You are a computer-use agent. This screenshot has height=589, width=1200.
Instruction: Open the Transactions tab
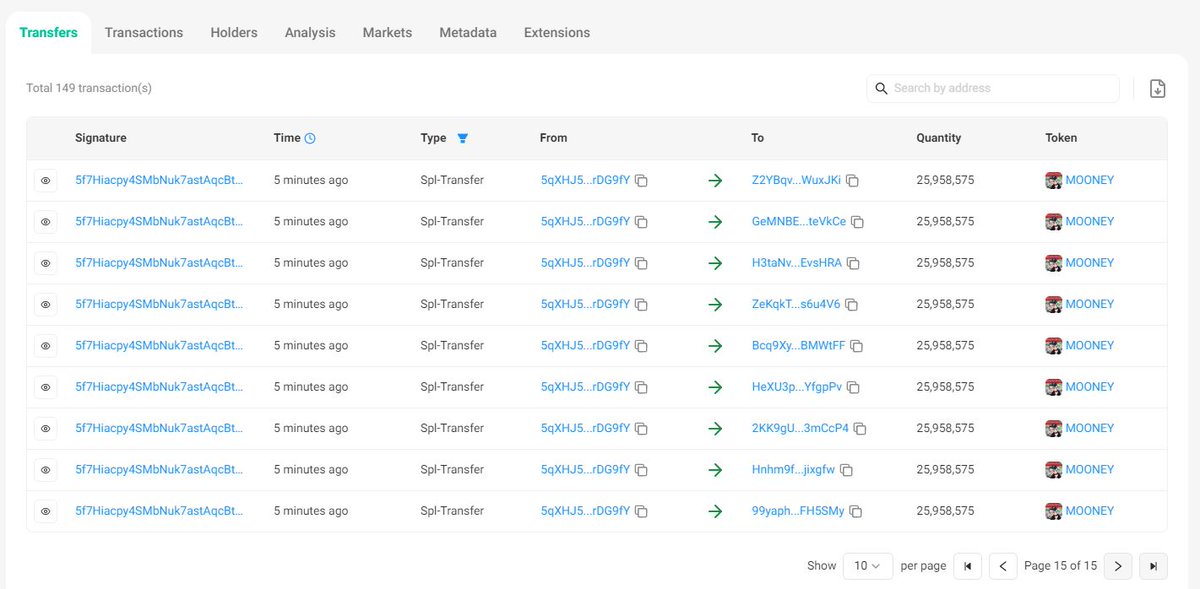[x=144, y=32]
